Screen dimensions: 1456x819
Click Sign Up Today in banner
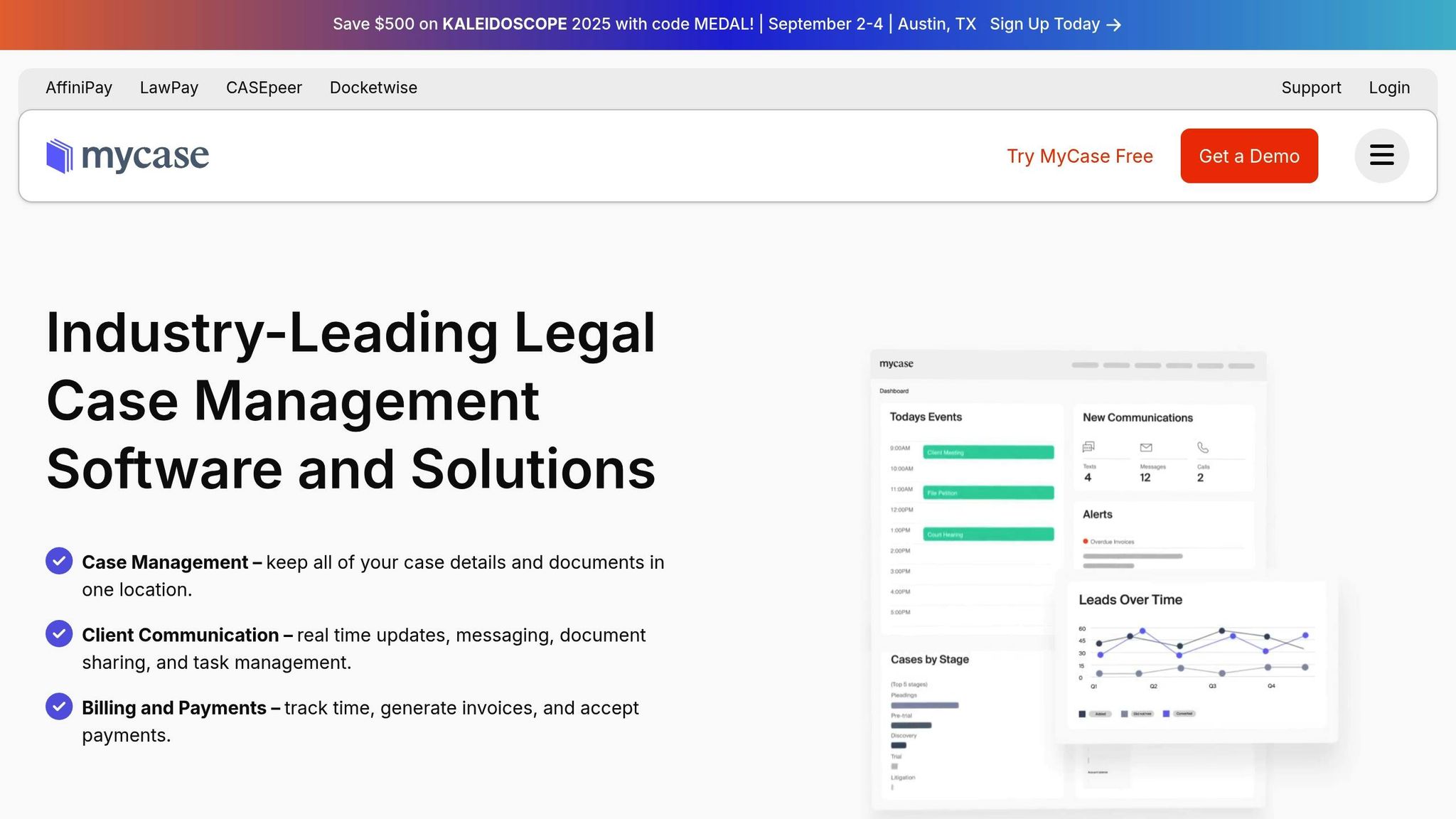pyautogui.click(x=1044, y=24)
